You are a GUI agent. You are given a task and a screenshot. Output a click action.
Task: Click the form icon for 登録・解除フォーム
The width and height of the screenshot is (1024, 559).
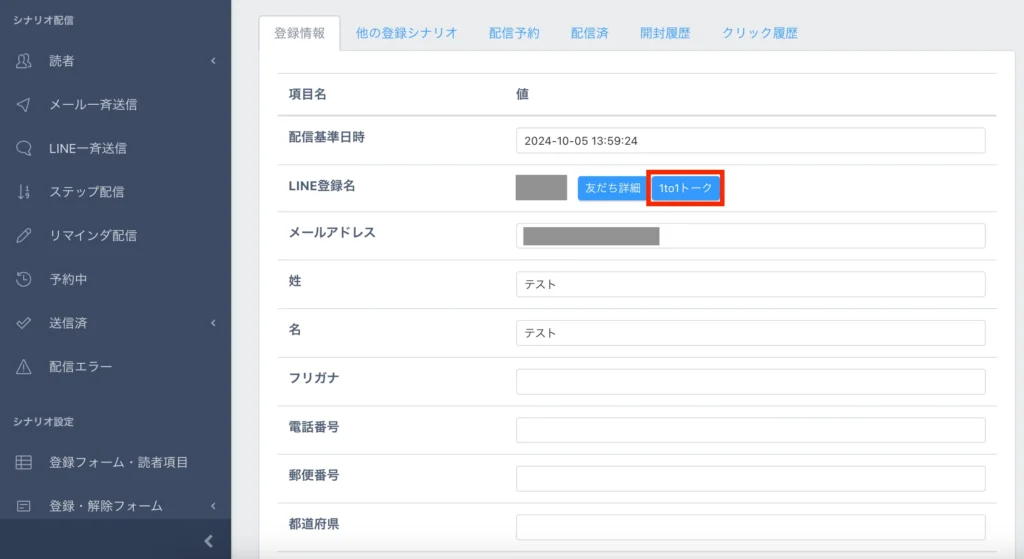tap(24, 506)
